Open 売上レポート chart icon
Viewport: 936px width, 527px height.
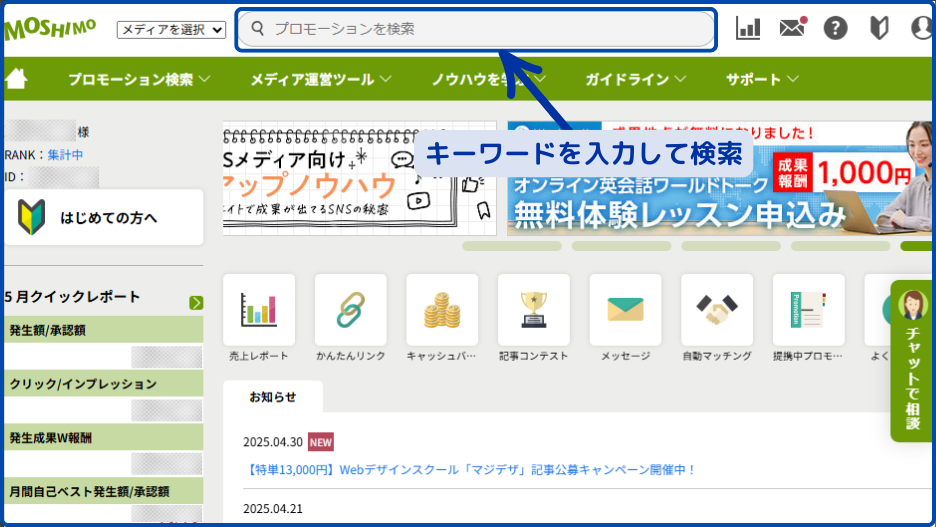(259, 310)
